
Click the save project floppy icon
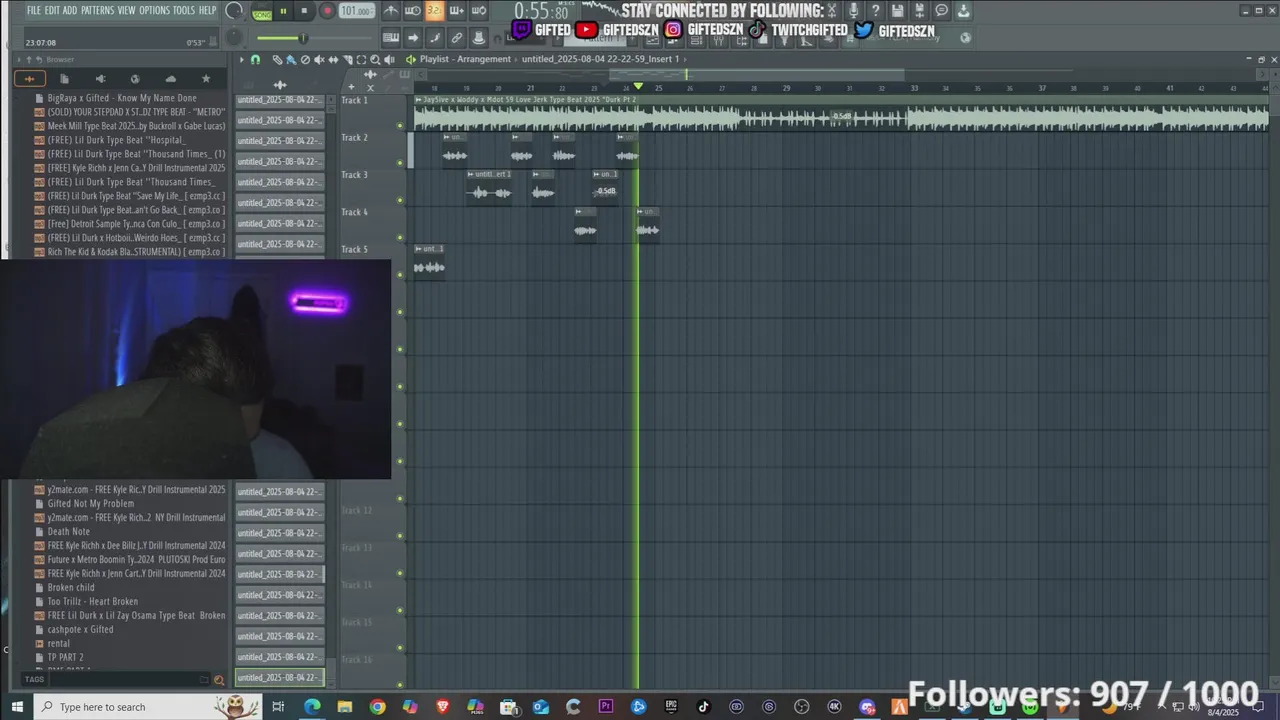[897, 10]
